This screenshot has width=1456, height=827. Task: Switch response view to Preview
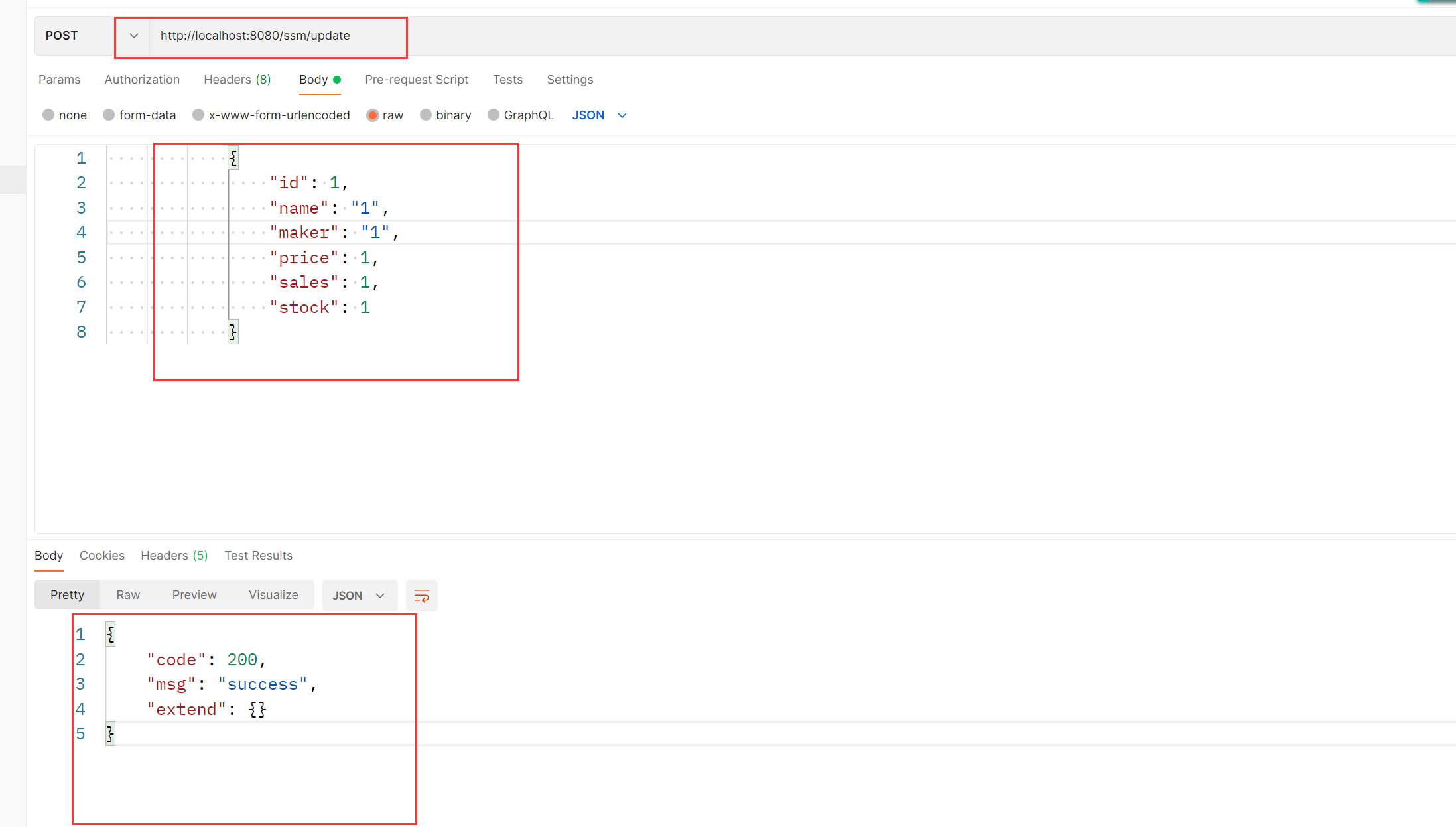coord(194,595)
